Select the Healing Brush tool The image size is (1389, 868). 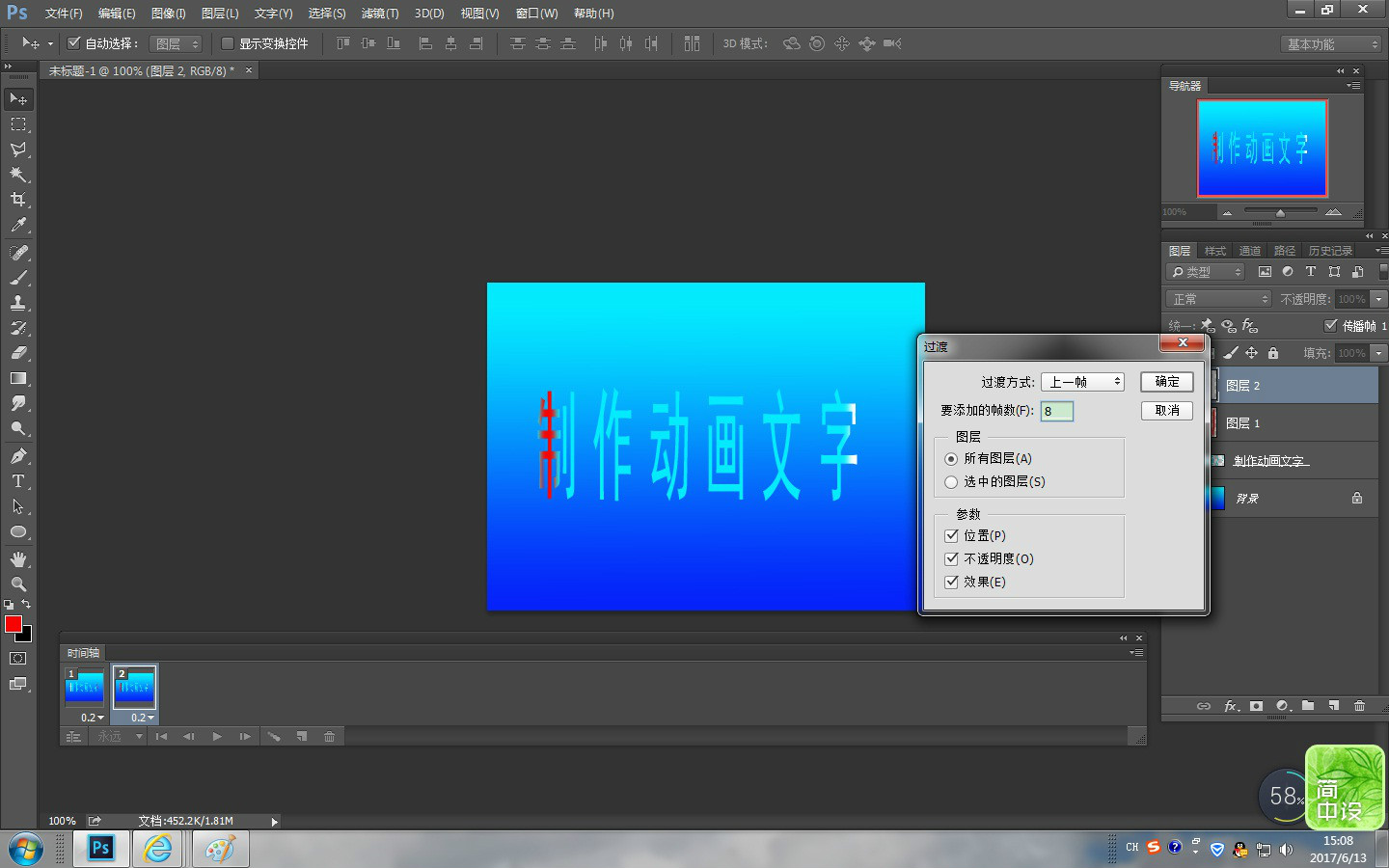coord(18,253)
